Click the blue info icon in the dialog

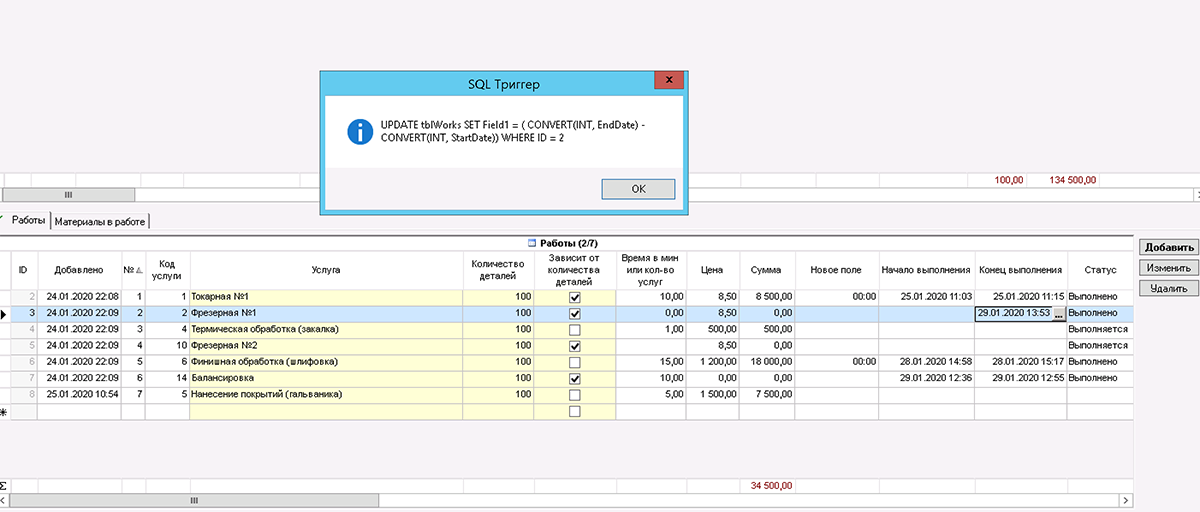[x=359, y=131]
